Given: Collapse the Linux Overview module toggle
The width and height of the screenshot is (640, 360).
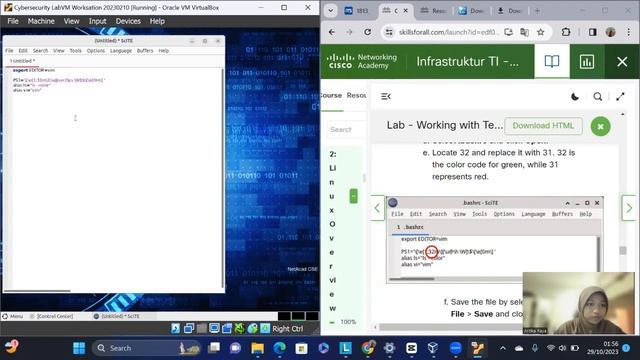Looking at the screenshot, I should (353, 196).
